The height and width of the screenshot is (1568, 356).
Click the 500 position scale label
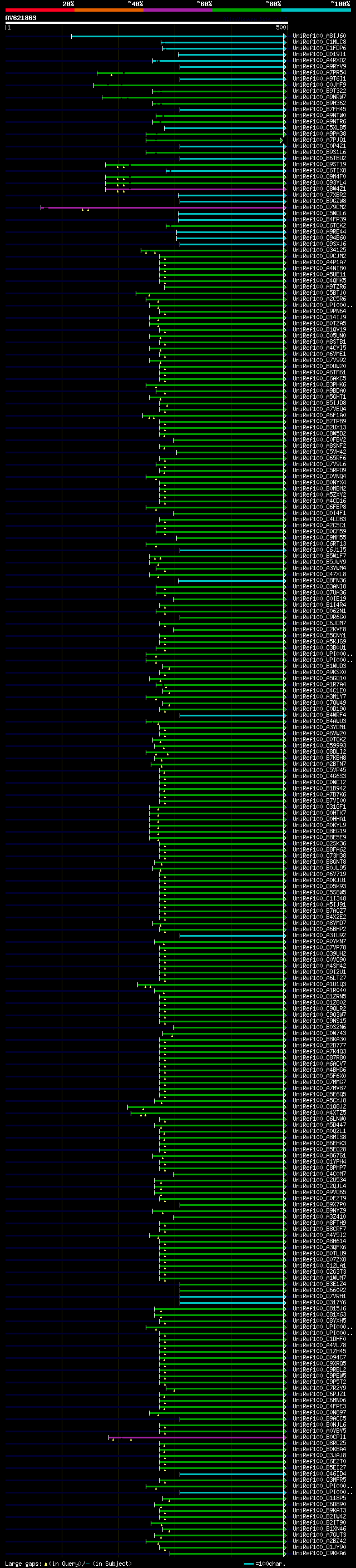tap(280, 27)
